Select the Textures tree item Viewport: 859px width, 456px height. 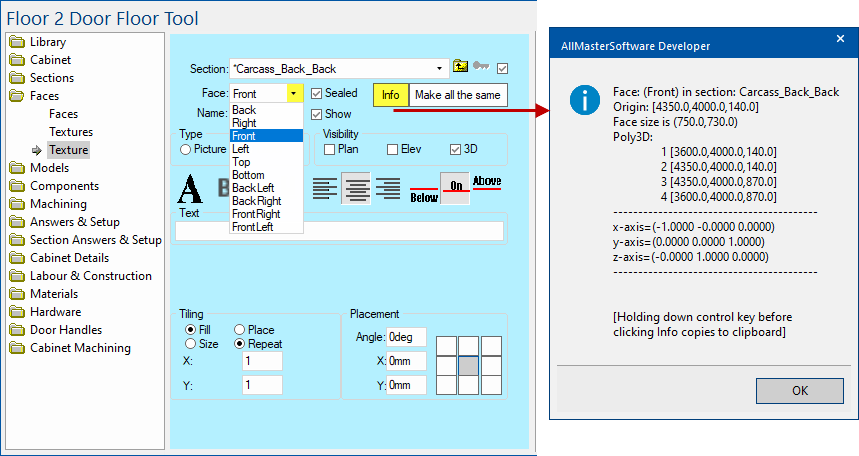click(71, 132)
